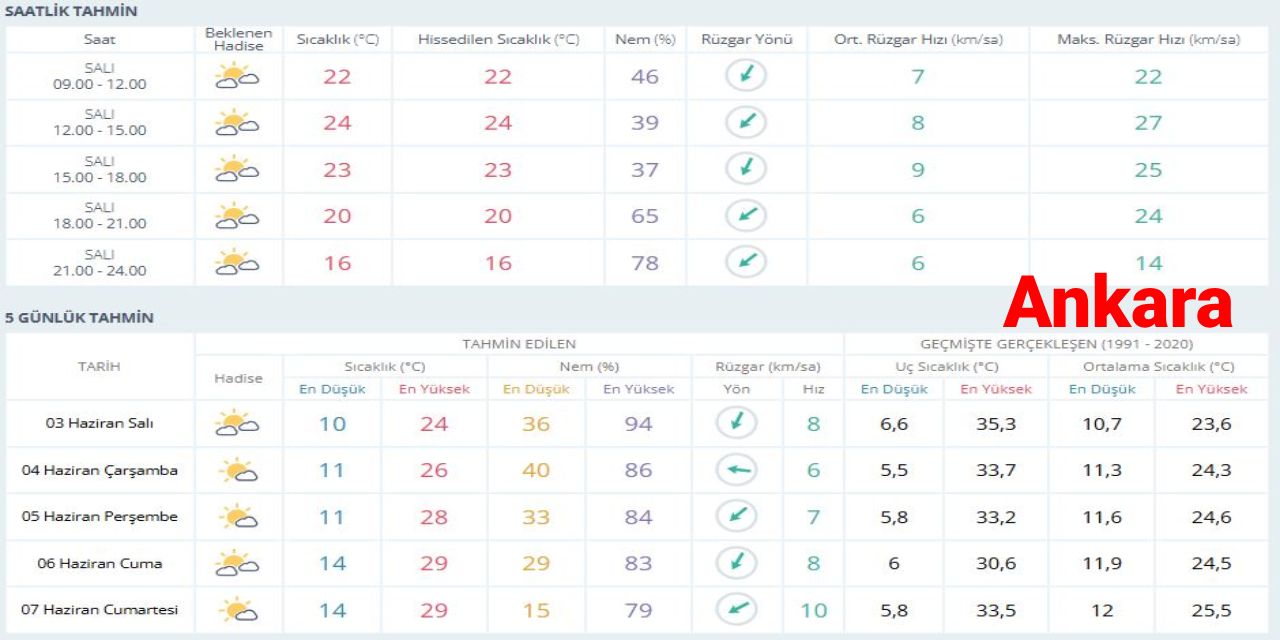The image size is (1280, 640).
Task: Click weather icon for SALI 18.00 - 21.00
Action: click(237, 216)
